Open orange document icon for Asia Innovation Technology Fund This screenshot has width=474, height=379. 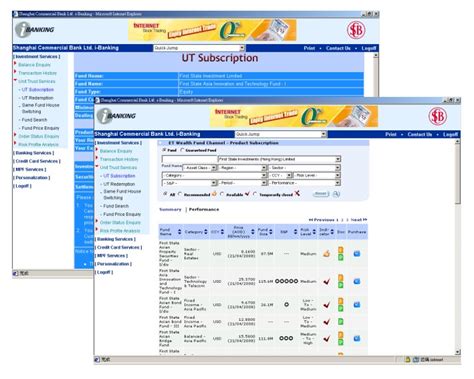click(x=341, y=277)
